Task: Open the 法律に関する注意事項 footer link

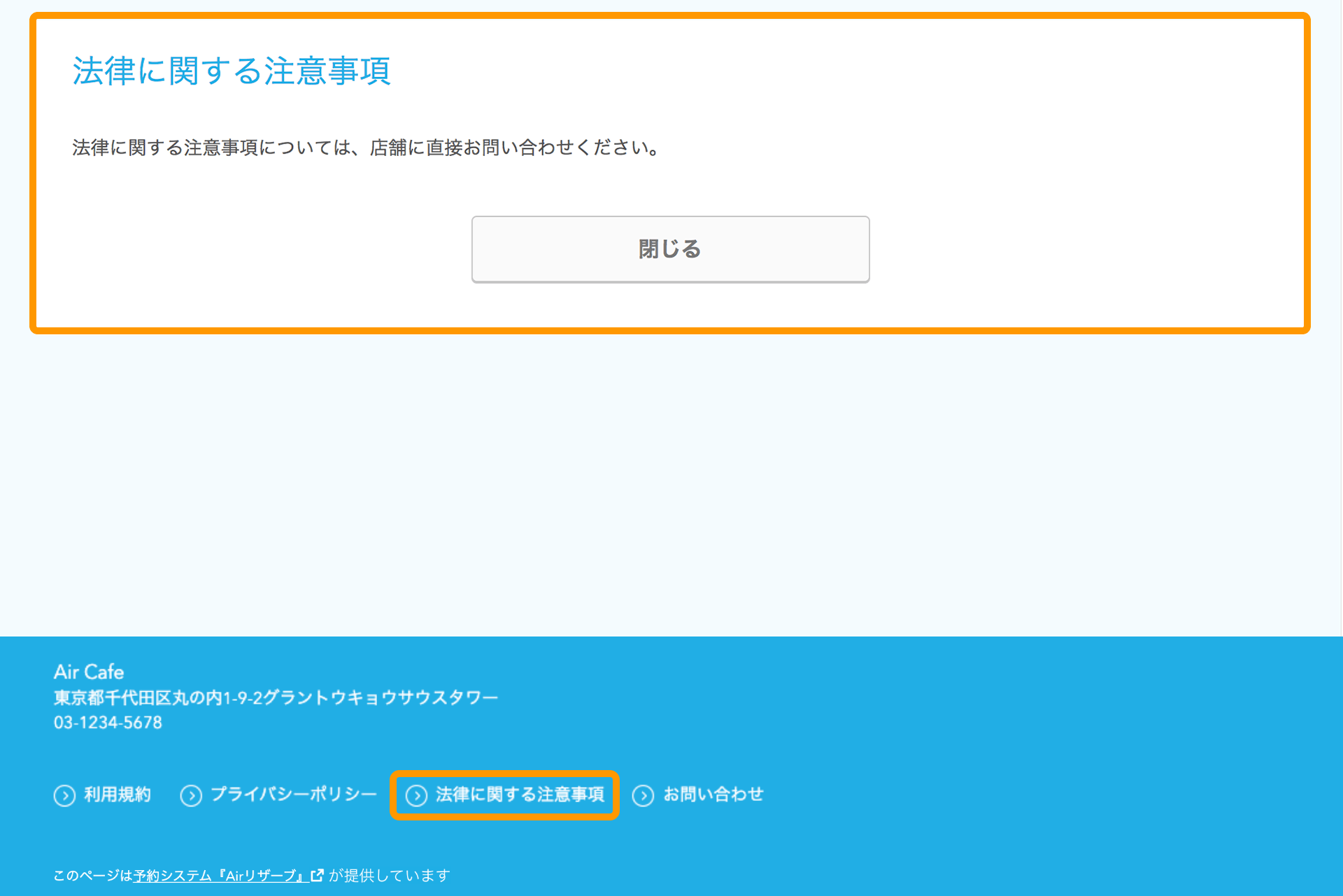Action: (520, 795)
